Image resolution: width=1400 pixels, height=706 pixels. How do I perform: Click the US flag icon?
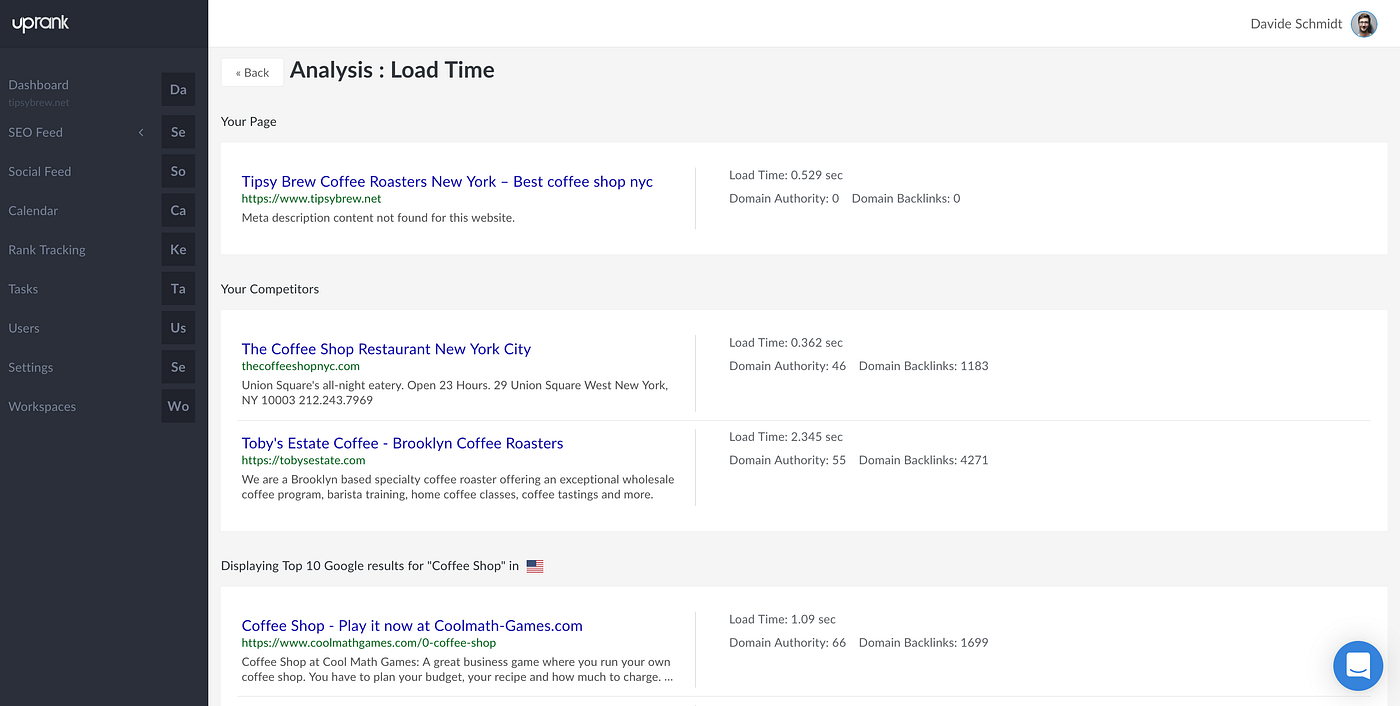535,566
